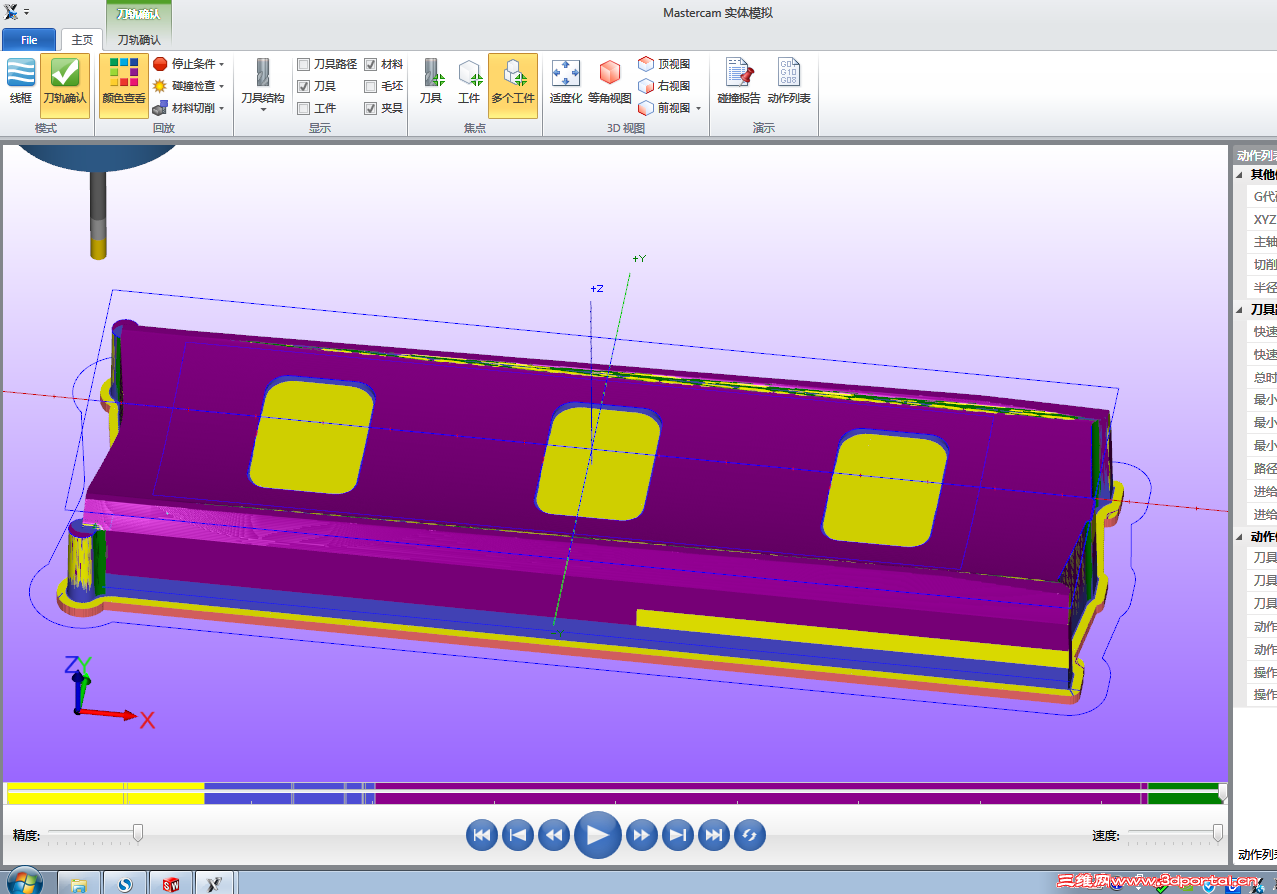The image size is (1277, 894).
Task: Open the Mastercam application icon menu
Action: (10, 12)
